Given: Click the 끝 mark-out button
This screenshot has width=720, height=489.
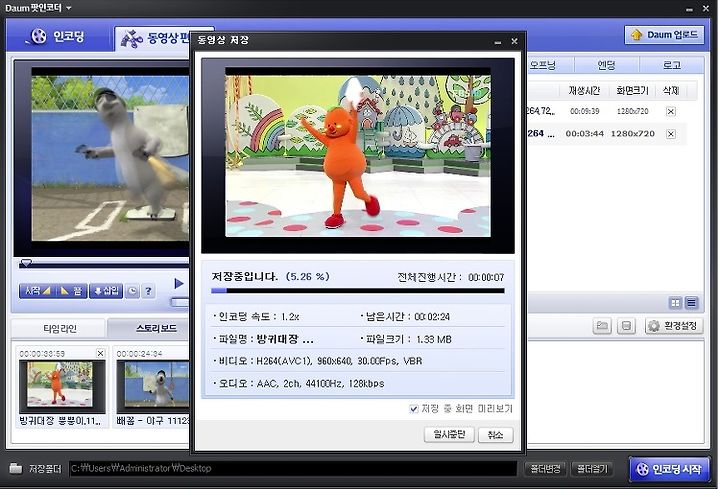Looking at the screenshot, I should [70, 291].
